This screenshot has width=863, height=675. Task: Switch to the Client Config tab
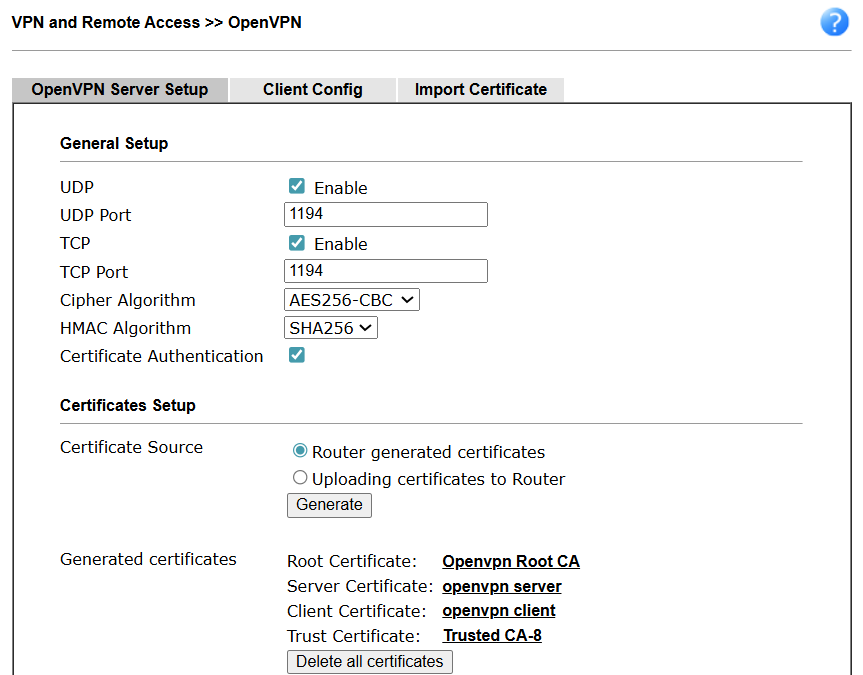[313, 90]
